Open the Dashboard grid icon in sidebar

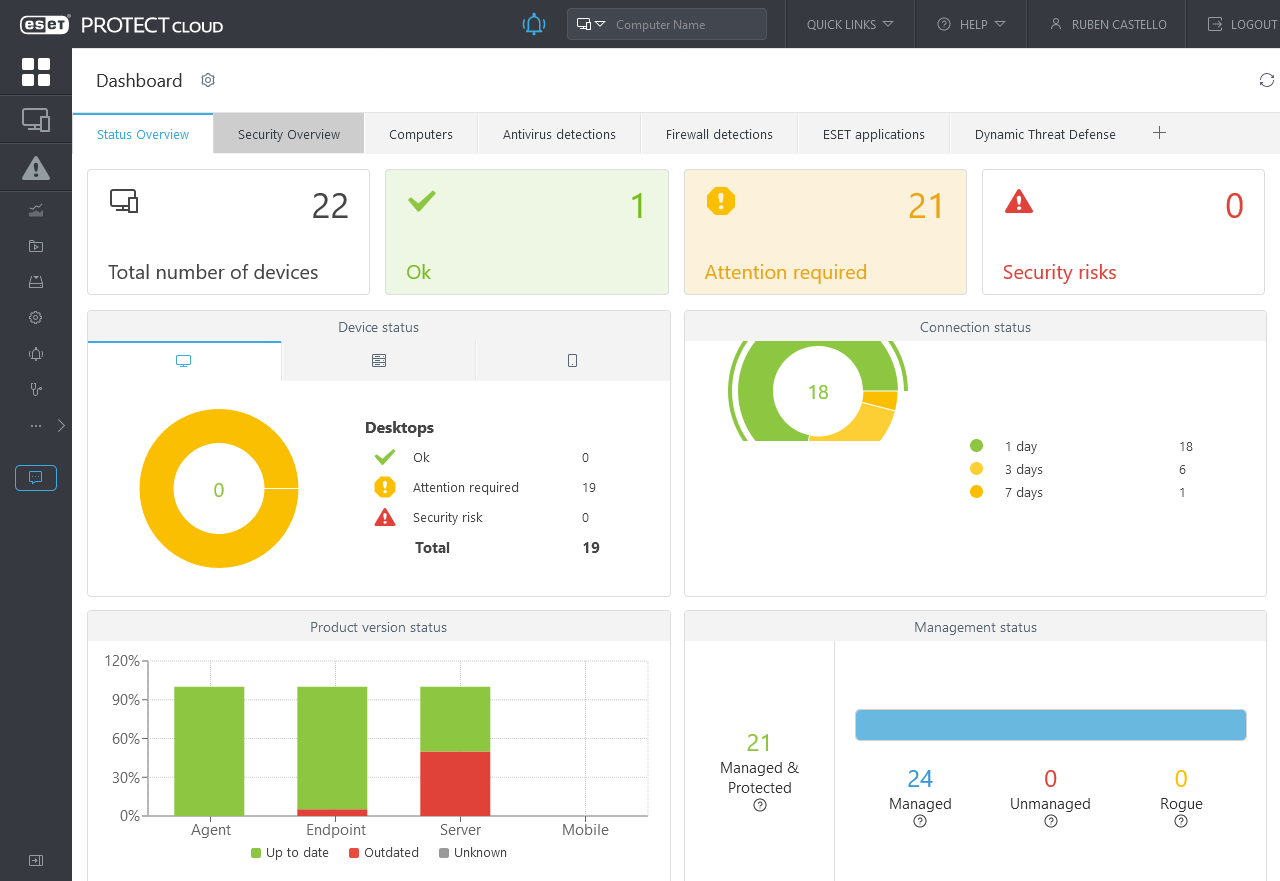pos(36,72)
